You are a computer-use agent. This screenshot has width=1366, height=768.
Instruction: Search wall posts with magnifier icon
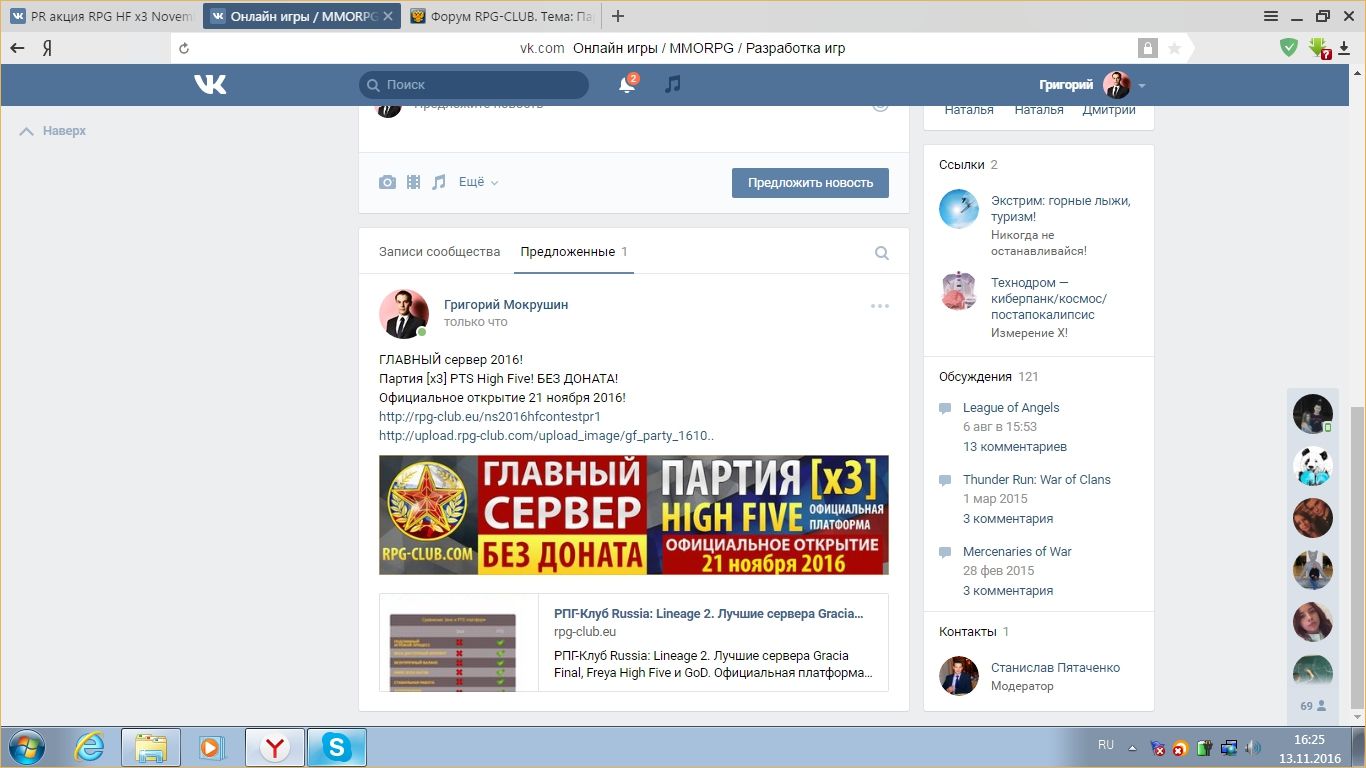(881, 253)
